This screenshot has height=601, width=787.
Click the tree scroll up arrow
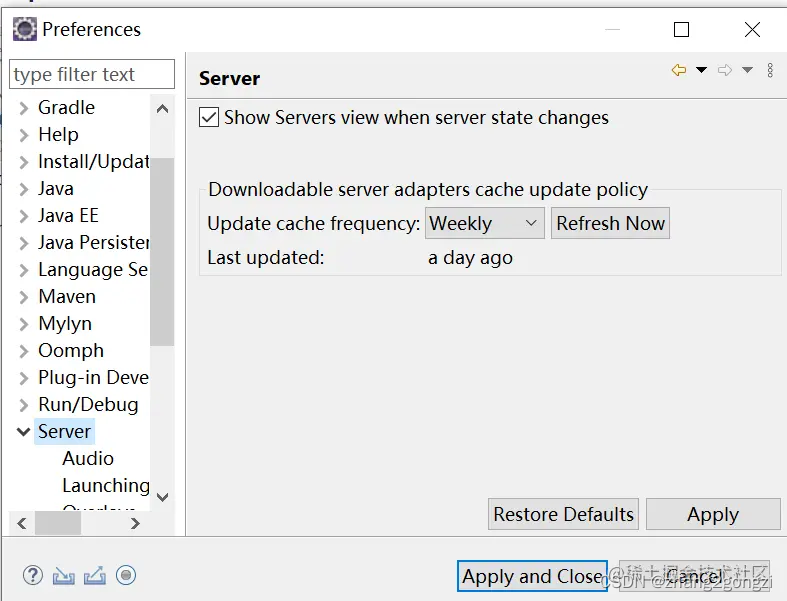coord(162,108)
